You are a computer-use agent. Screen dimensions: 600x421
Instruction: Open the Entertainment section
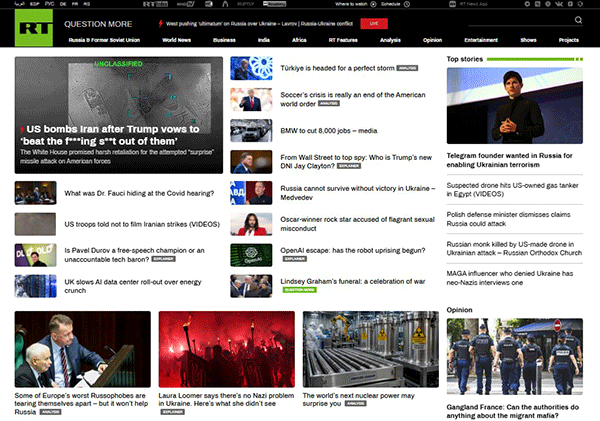click(481, 40)
